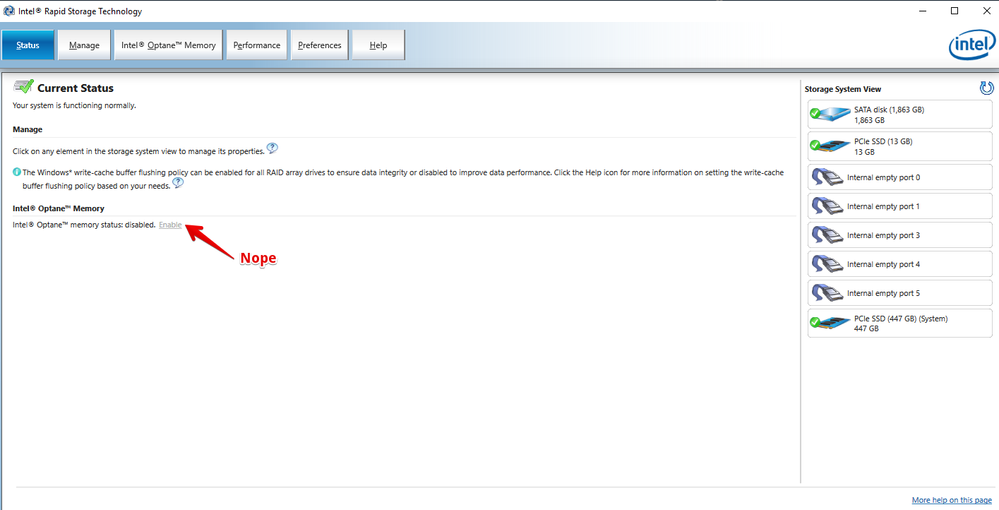Select 'Internal empty port 1' label
Viewport: 999px width, 510px height.
pos(884,207)
